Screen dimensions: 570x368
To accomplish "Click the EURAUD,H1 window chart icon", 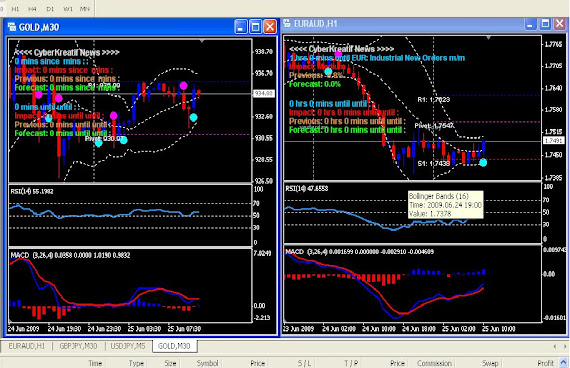I will (x=287, y=24).
